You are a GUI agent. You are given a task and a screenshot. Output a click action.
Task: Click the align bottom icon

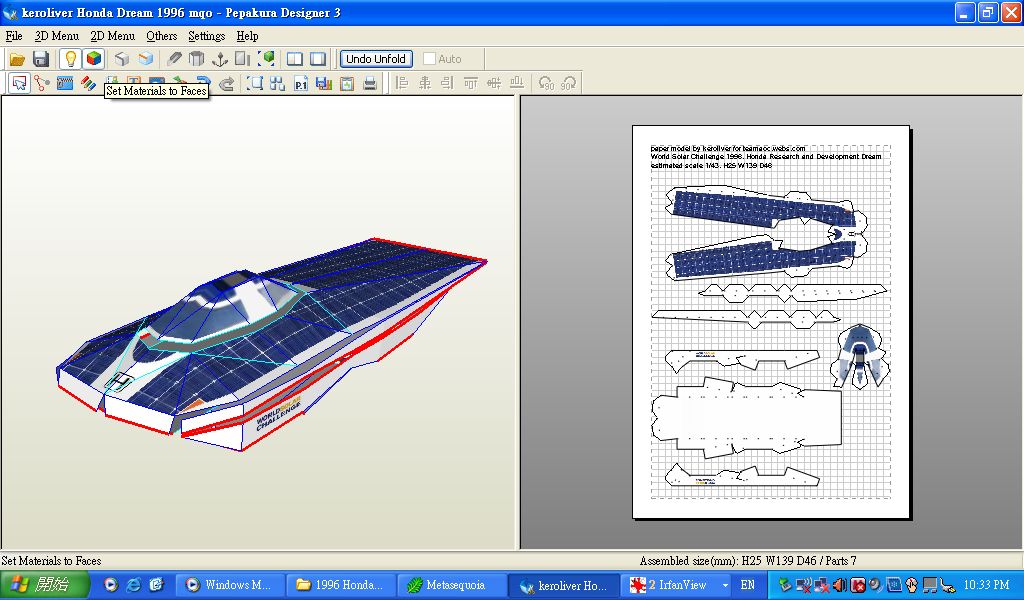[517, 83]
